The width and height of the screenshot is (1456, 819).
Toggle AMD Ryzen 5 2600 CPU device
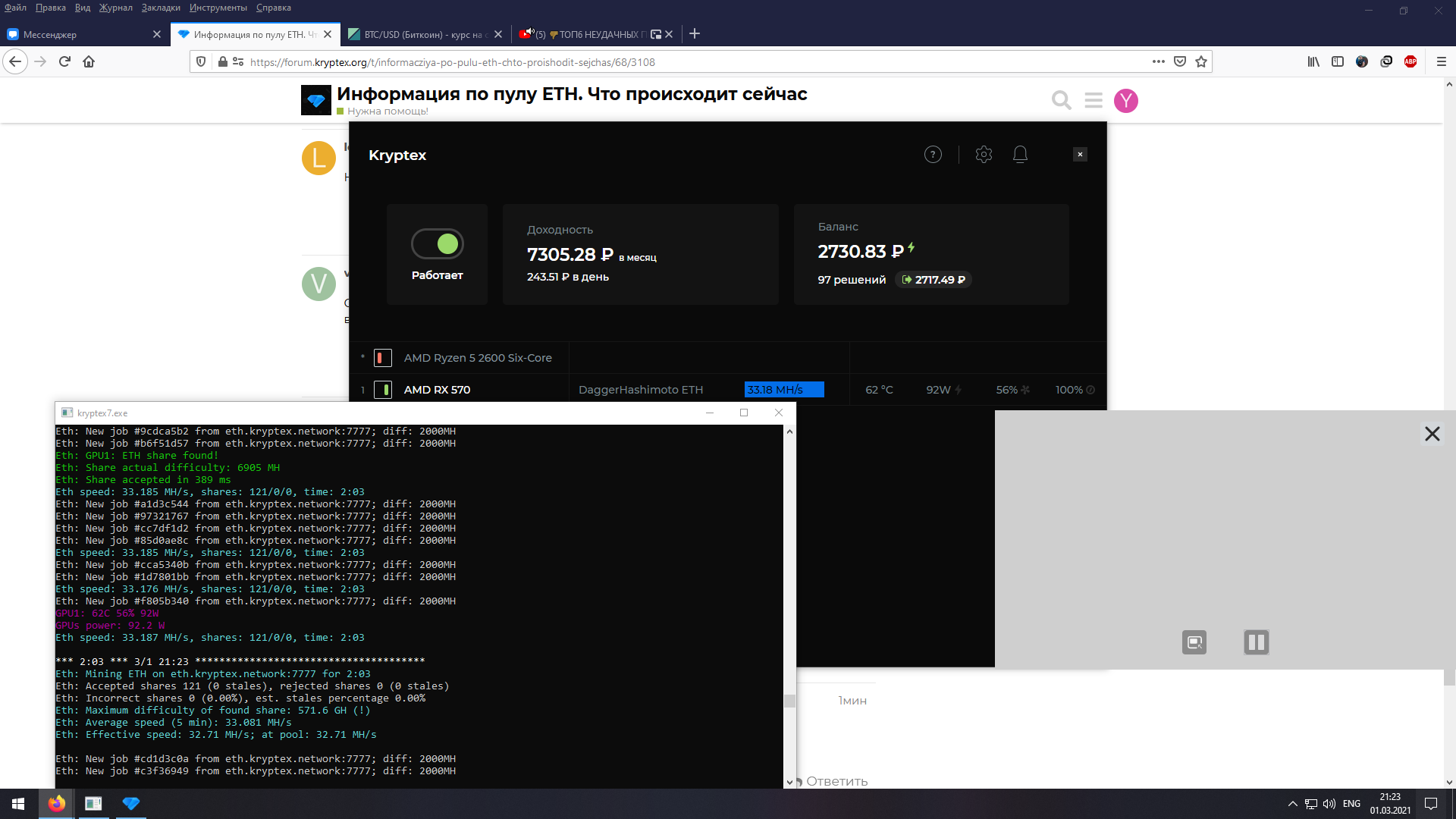[x=383, y=358]
